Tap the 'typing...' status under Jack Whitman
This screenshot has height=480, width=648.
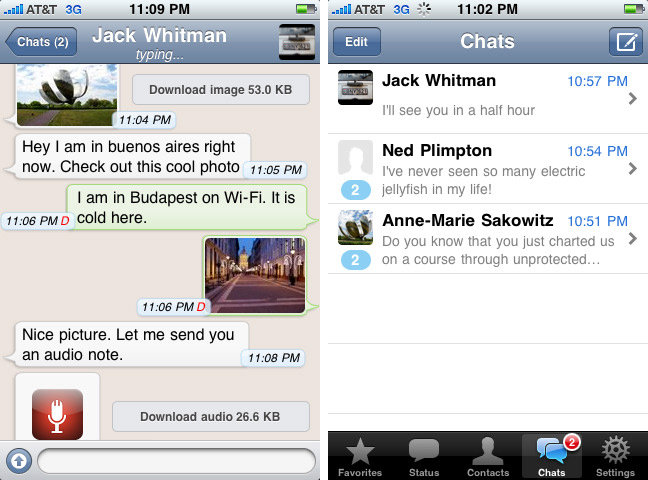[160, 54]
